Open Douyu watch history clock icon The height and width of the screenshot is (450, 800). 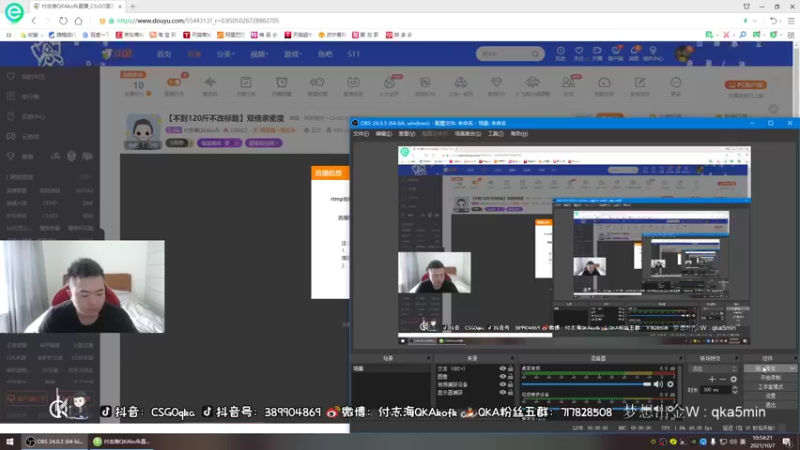click(561, 51)
